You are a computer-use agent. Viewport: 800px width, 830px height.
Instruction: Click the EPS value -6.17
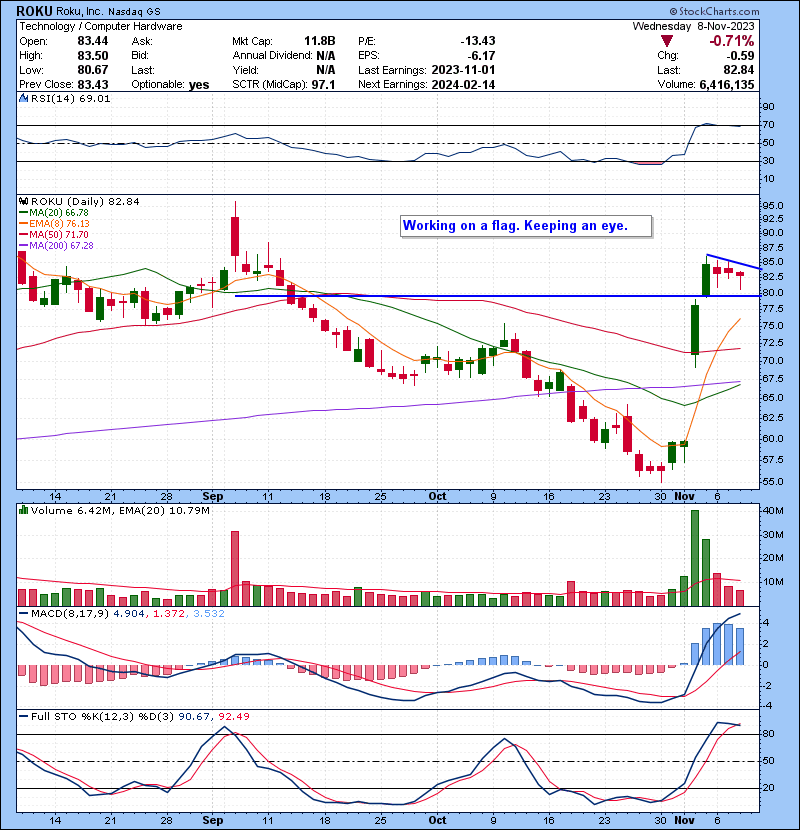[481, 56]
